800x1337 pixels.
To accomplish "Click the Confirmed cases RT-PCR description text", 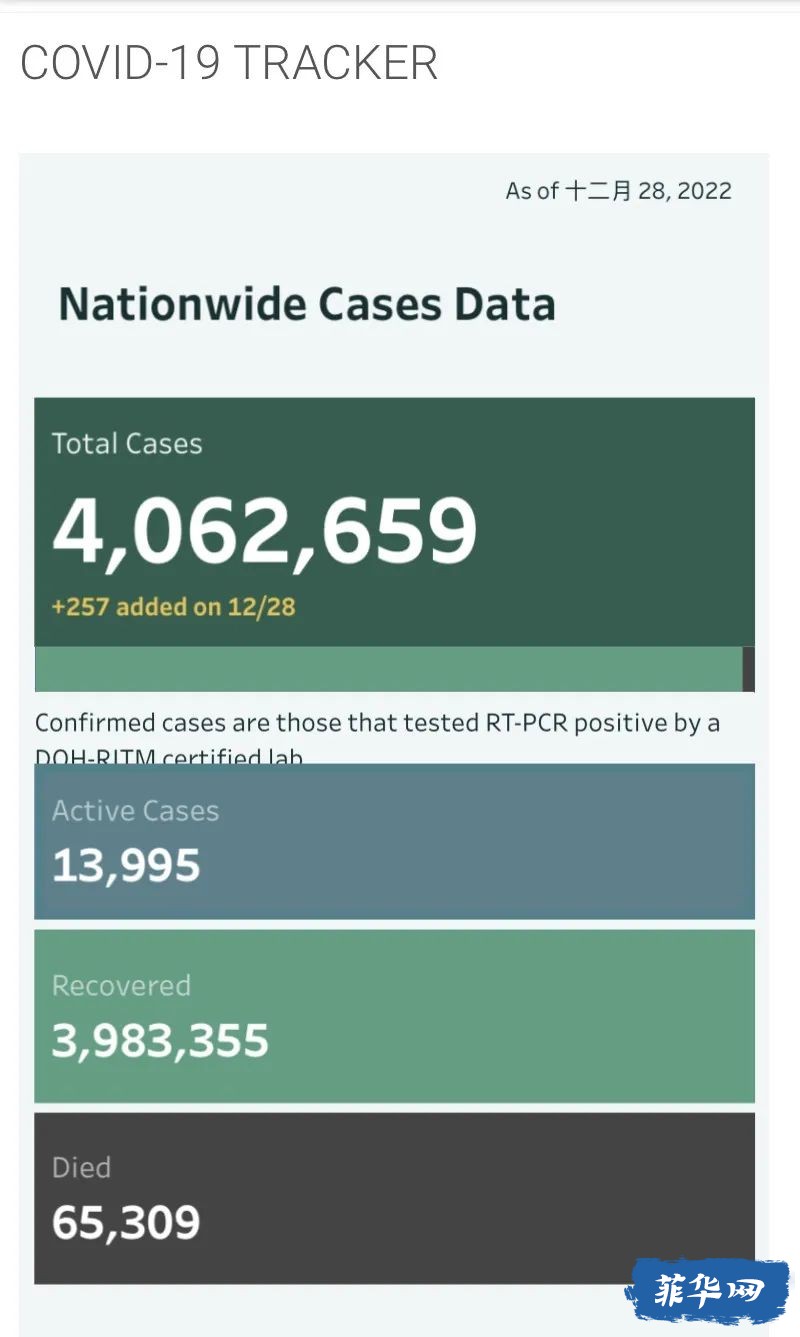I will pyautogui.click(x=378, y=736).
